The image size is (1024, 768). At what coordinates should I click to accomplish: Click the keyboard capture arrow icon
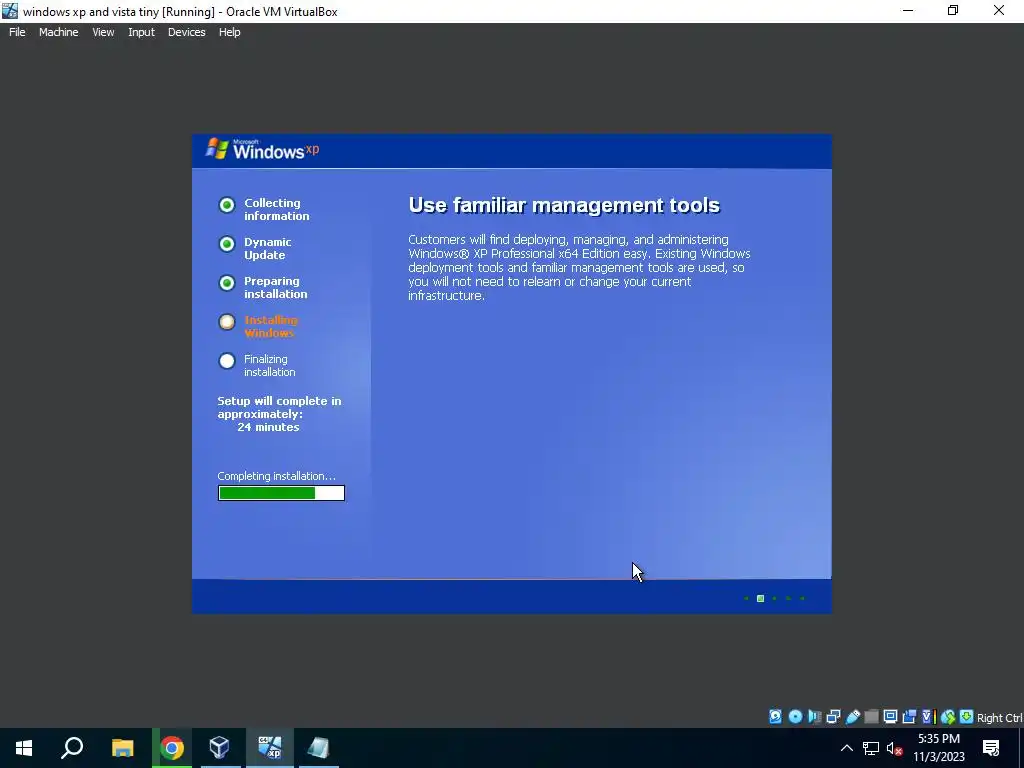(x=967, y=717)
